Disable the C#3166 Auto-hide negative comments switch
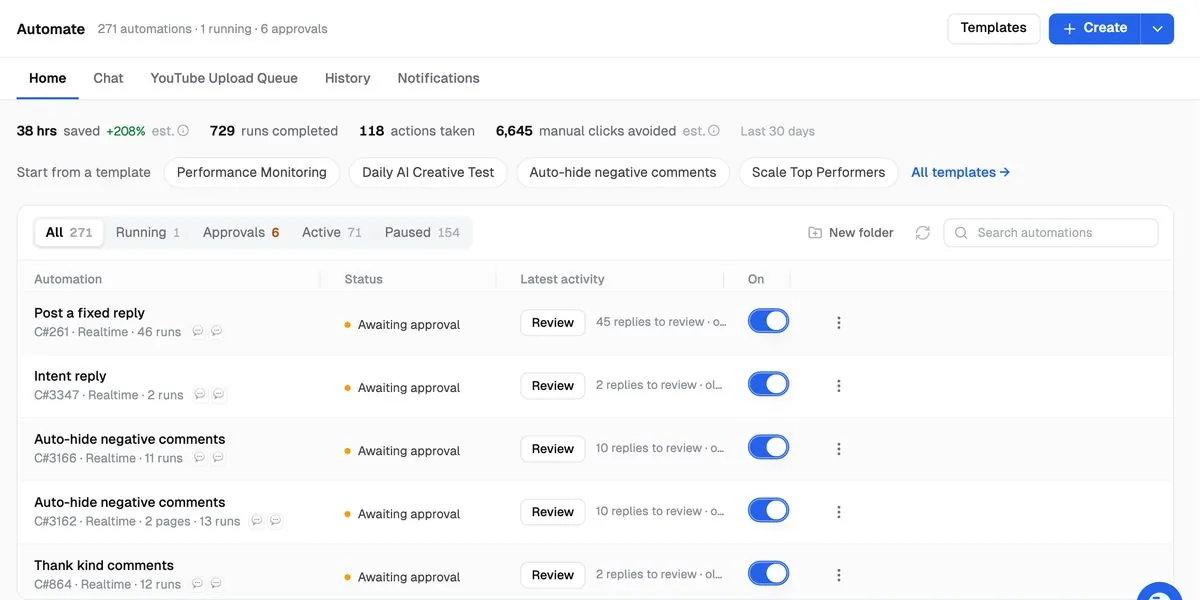This screenshot has height=600, width=1200. [768, 447]
